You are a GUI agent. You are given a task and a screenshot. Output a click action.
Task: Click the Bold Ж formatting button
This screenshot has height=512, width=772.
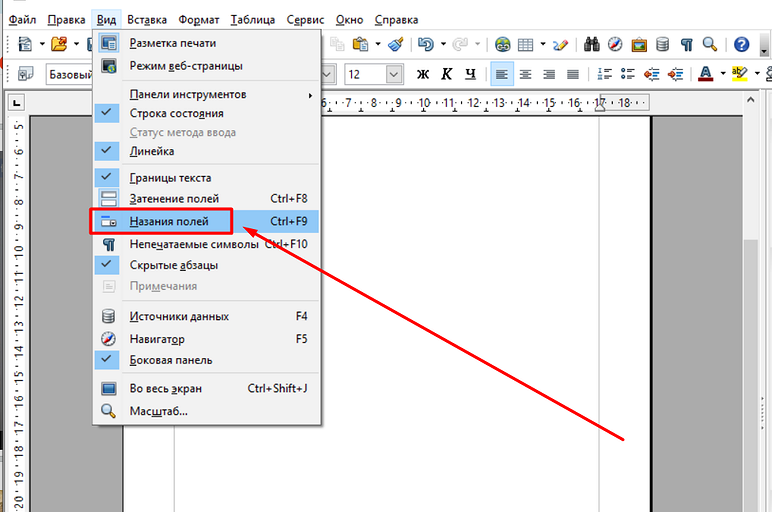pos(422,74)
